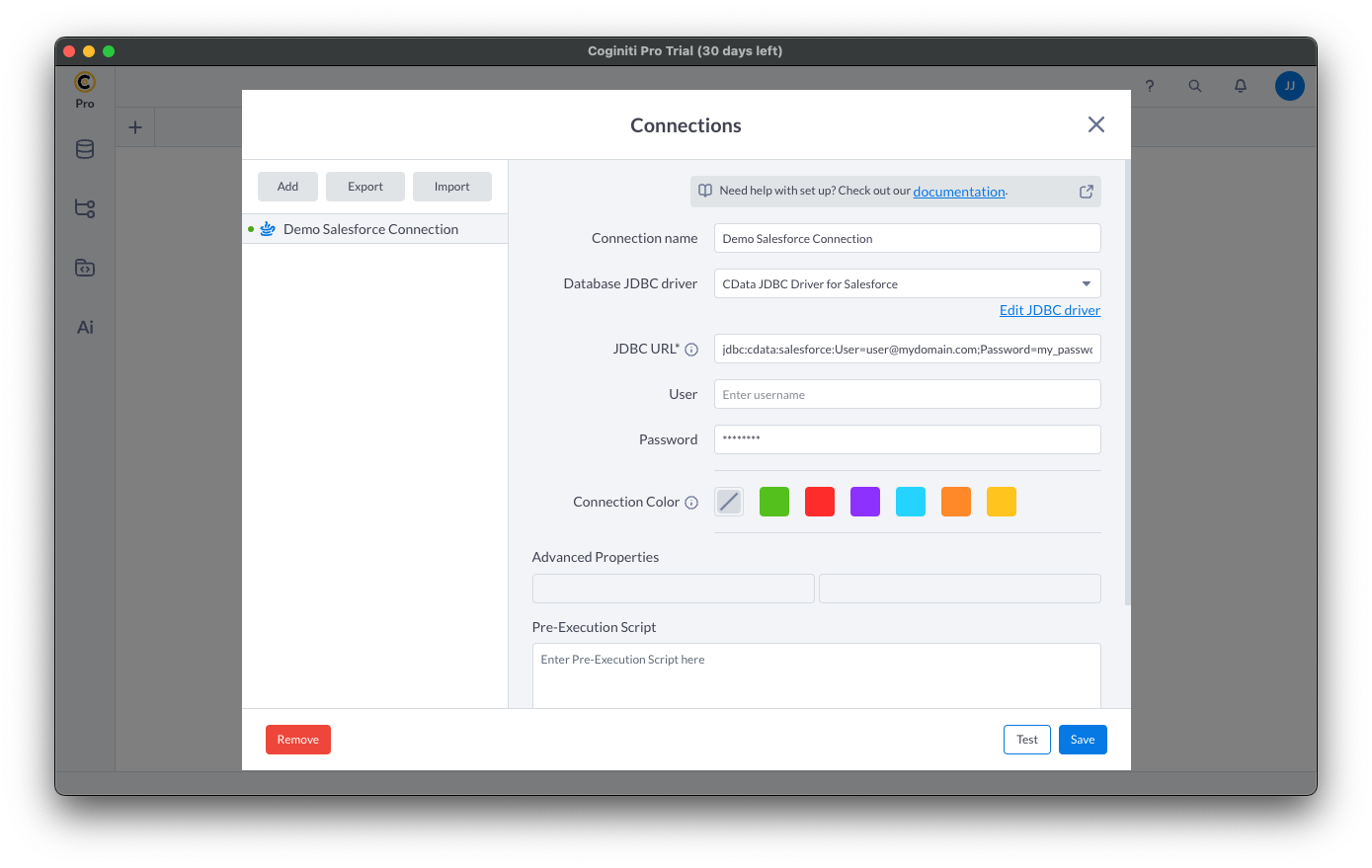Image resolution: width=1372 pixels, height=868 pixels.
Task: Click the Connection Color info icon
Action: click(x=691, y=503)
